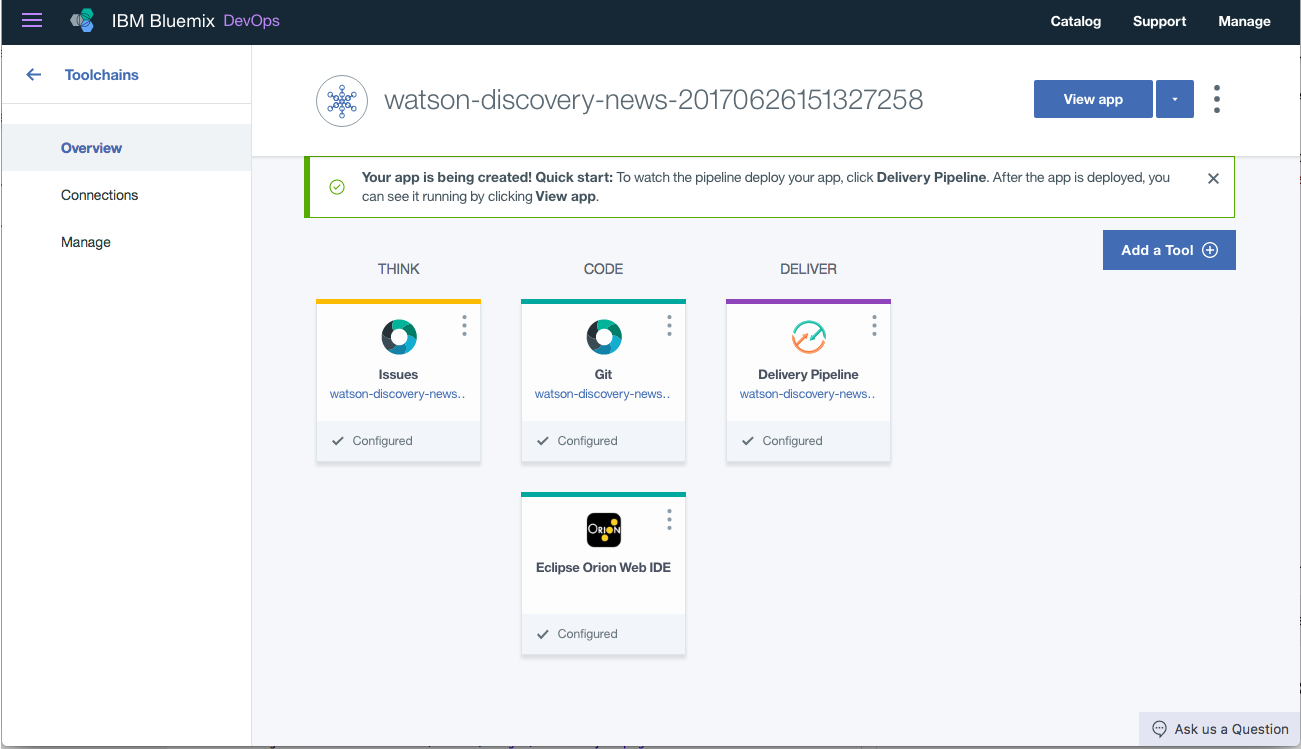
Task: Click Configured text on Orion card
Action: pos(587,634)
